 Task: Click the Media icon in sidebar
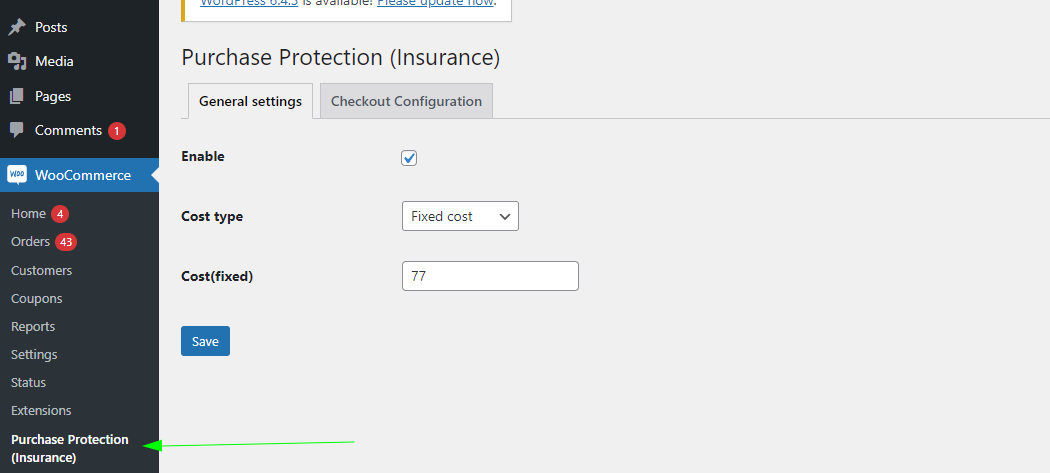click(x=17, y=61)
